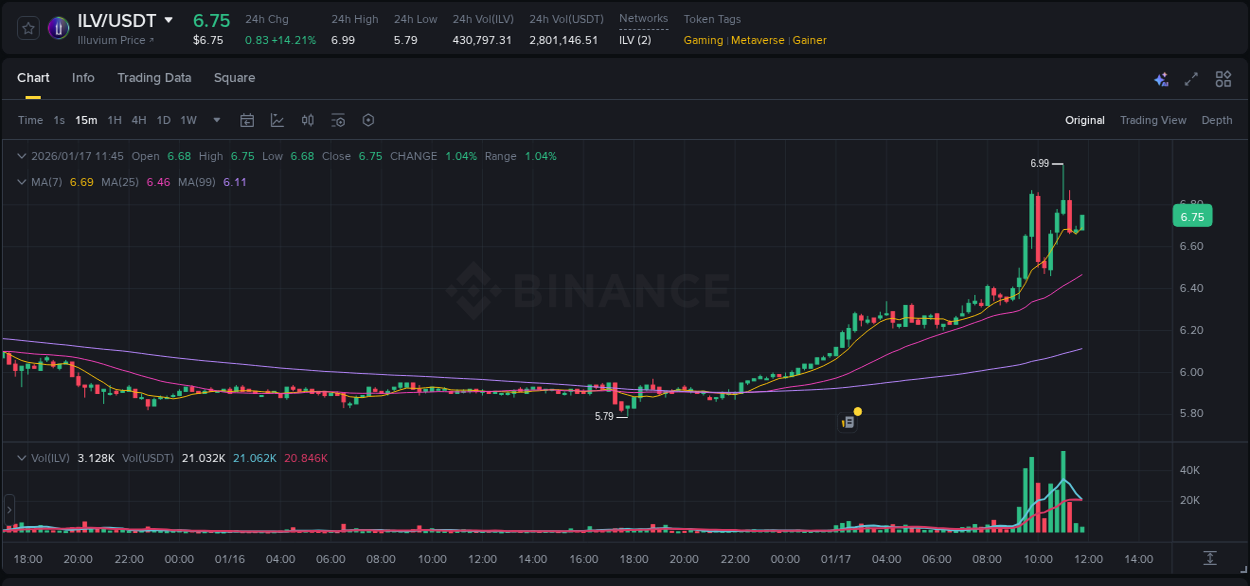
Task: Open the chart settings hexagon icon
Action: 368,120
